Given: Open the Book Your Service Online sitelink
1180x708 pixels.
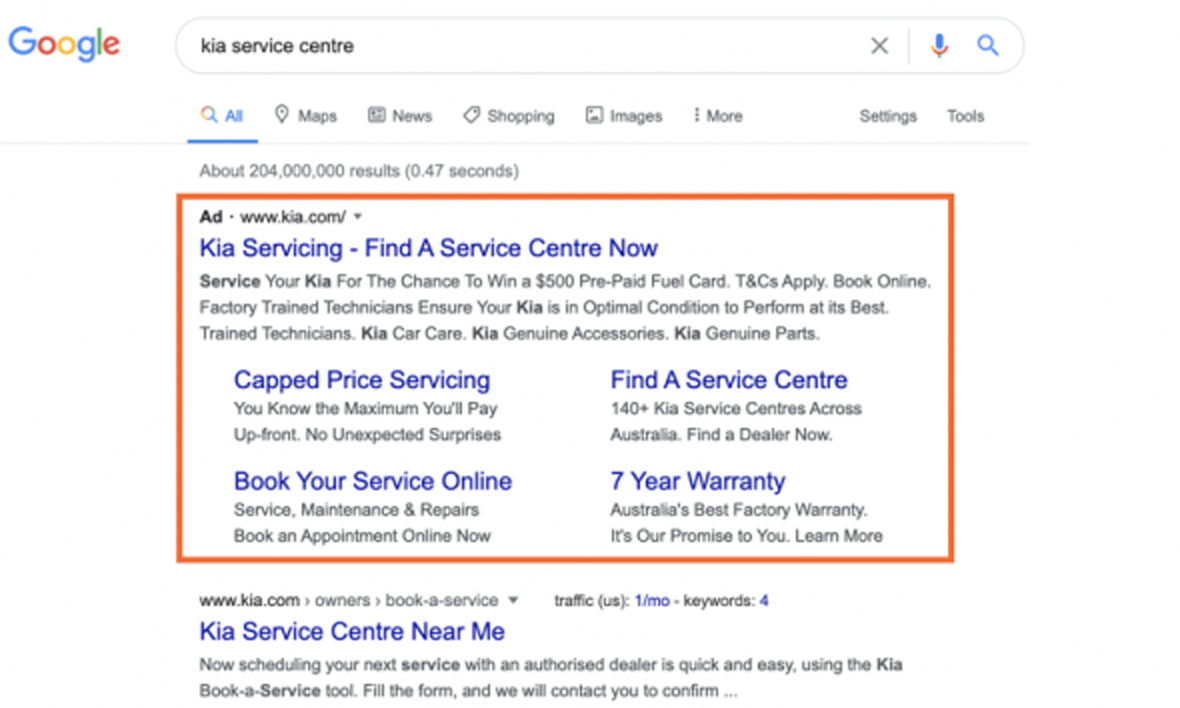Looking at the screenshot, I should tap(373, 481).
